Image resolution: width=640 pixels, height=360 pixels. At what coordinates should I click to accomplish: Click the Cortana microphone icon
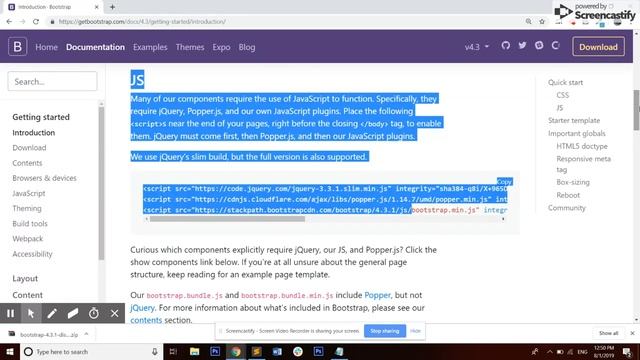click(x=155, y=351)
